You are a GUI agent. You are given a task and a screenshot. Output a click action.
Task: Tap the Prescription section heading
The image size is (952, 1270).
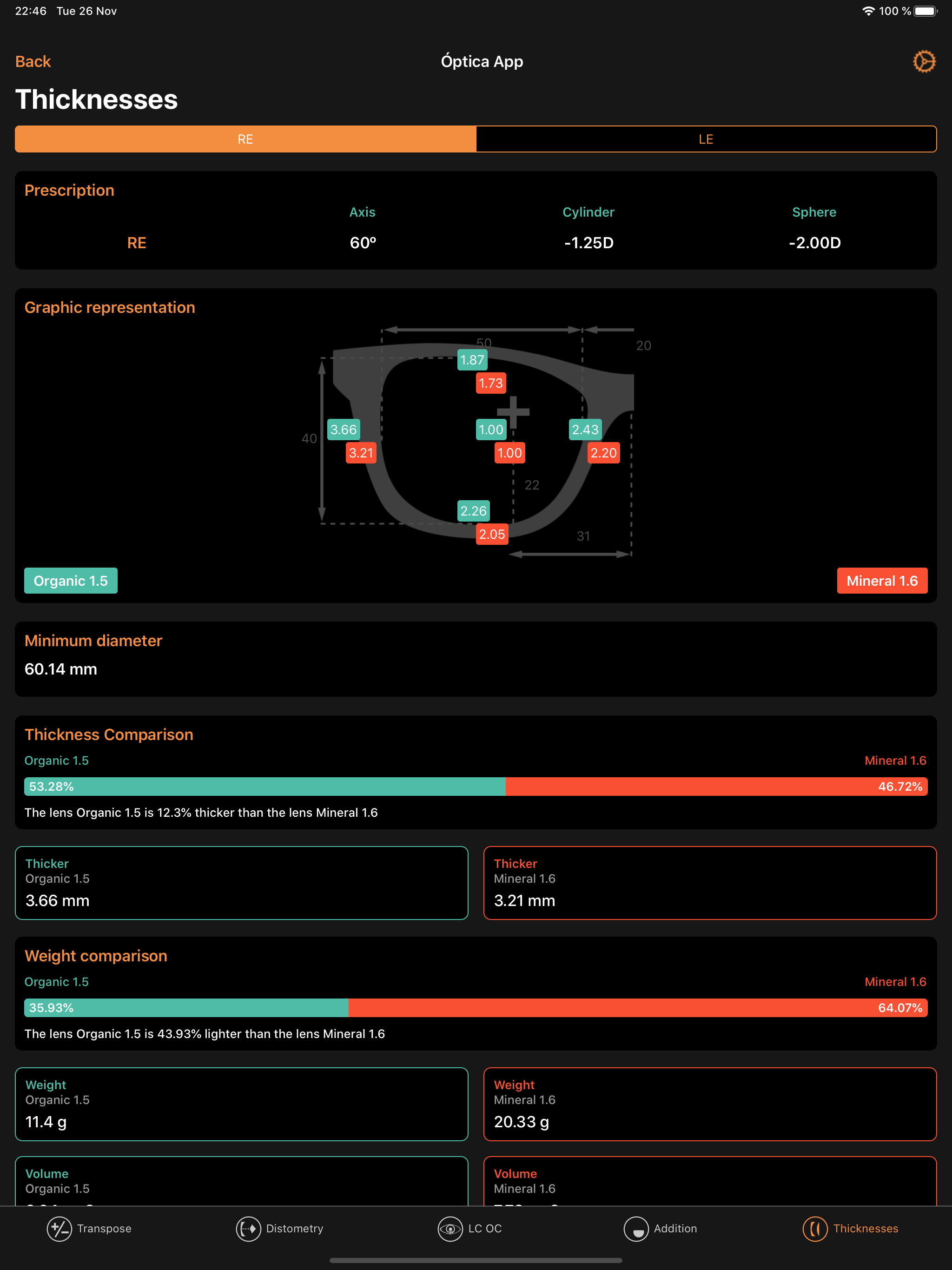(69, 190)
